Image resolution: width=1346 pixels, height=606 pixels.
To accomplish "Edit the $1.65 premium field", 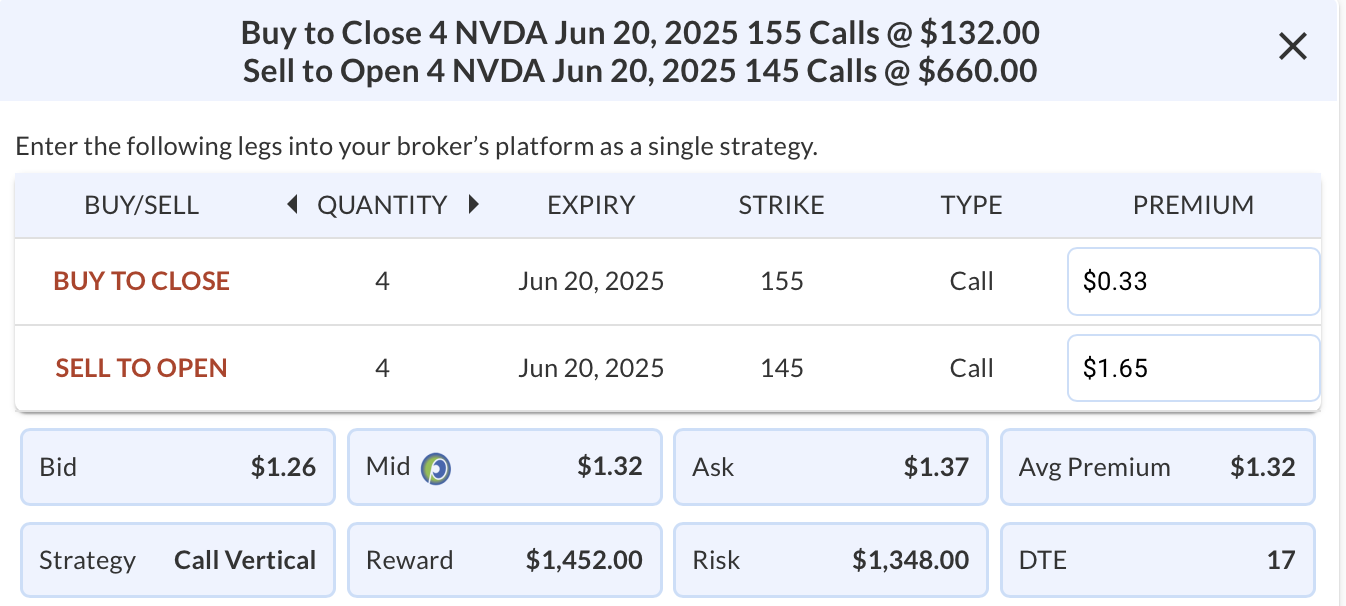I will click(1193, 368).
